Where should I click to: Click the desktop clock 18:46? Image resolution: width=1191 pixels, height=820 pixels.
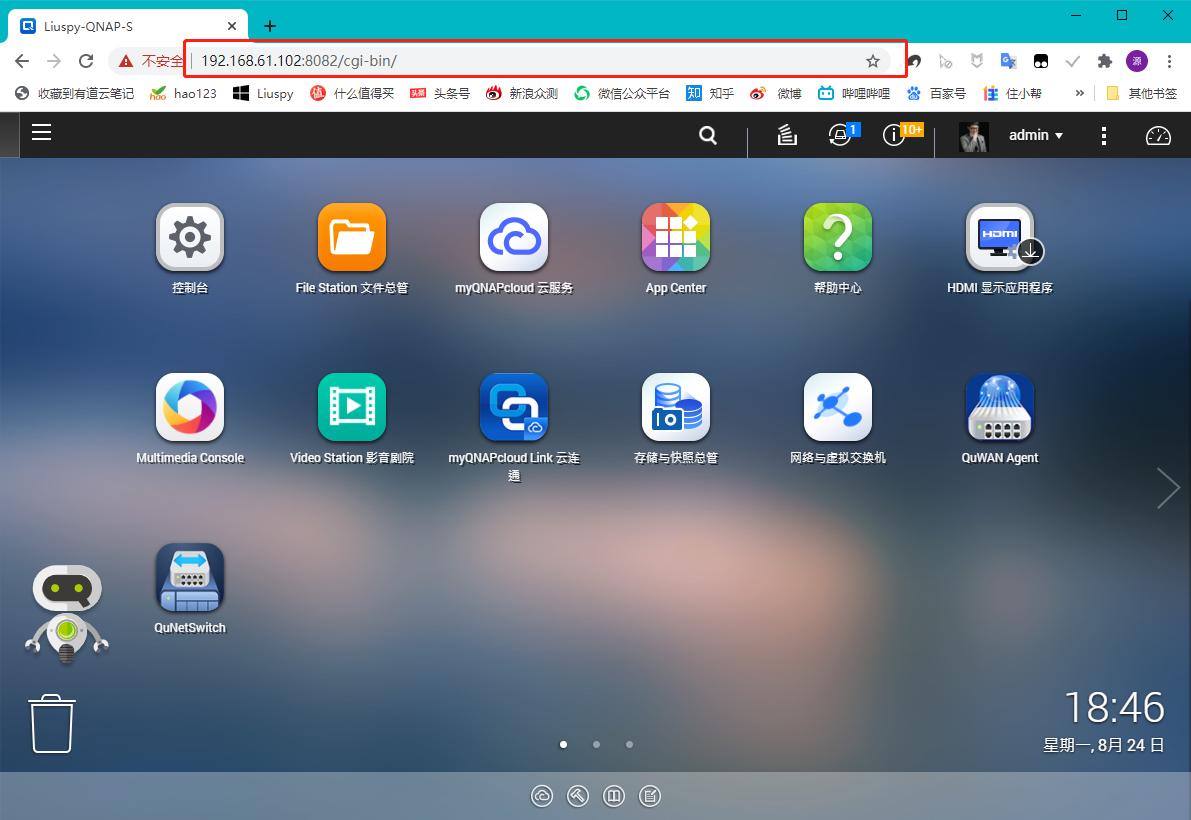tap(1114, 708)
